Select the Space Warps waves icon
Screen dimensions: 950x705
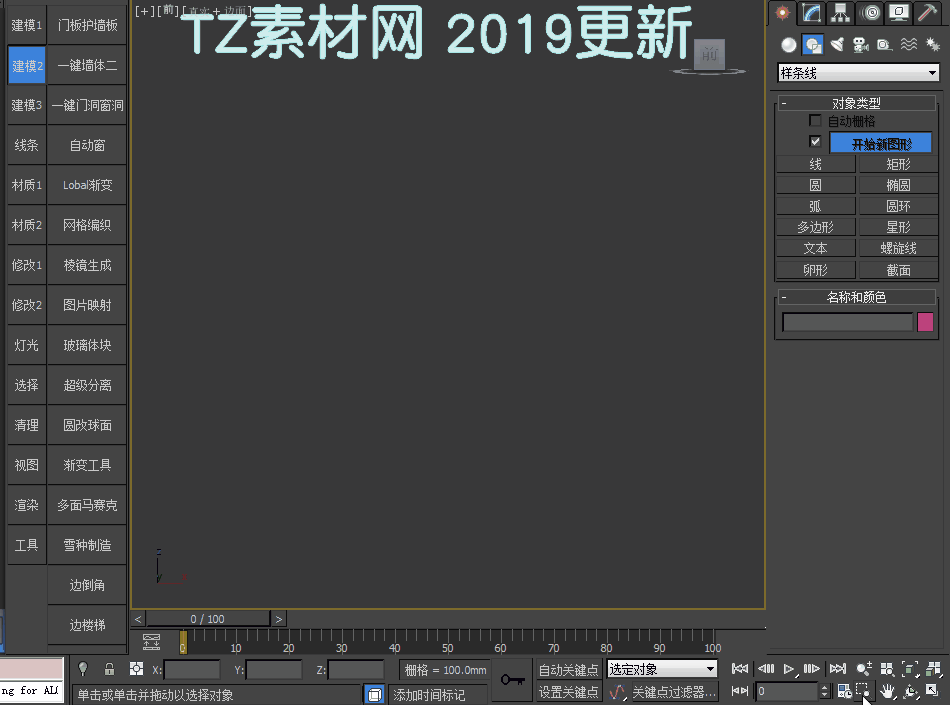pos(908,45)
